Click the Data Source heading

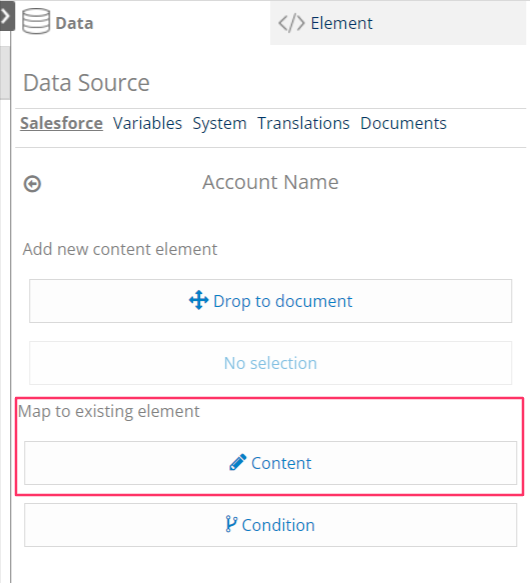point(86,83)
